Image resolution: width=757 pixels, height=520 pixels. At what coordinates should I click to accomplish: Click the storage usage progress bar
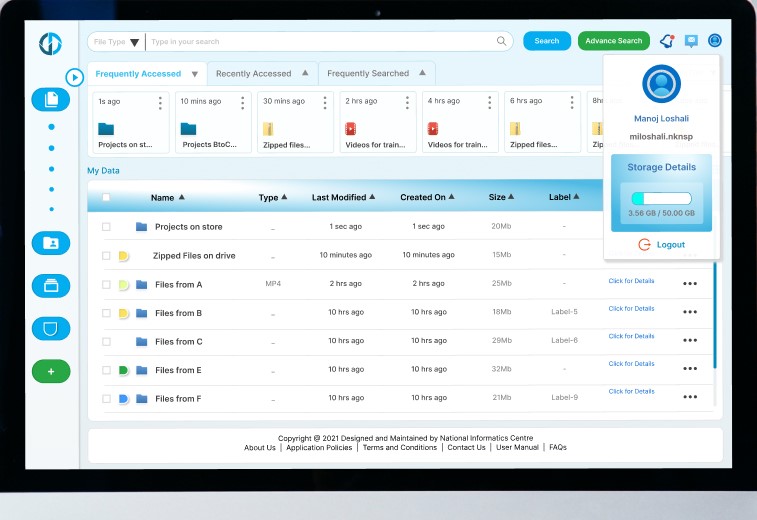point(661,198)
